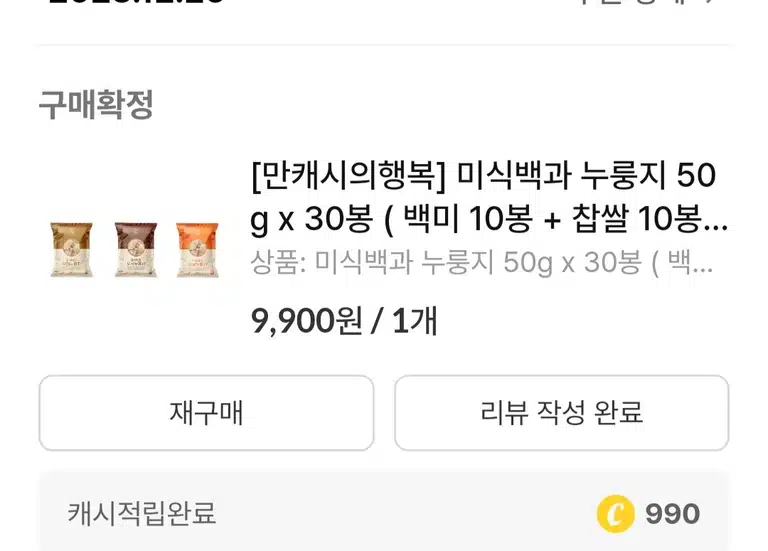Open the 캐시적립완료 row
The height and width of the screenshot is (551, 768).
[x=384, y=512]
